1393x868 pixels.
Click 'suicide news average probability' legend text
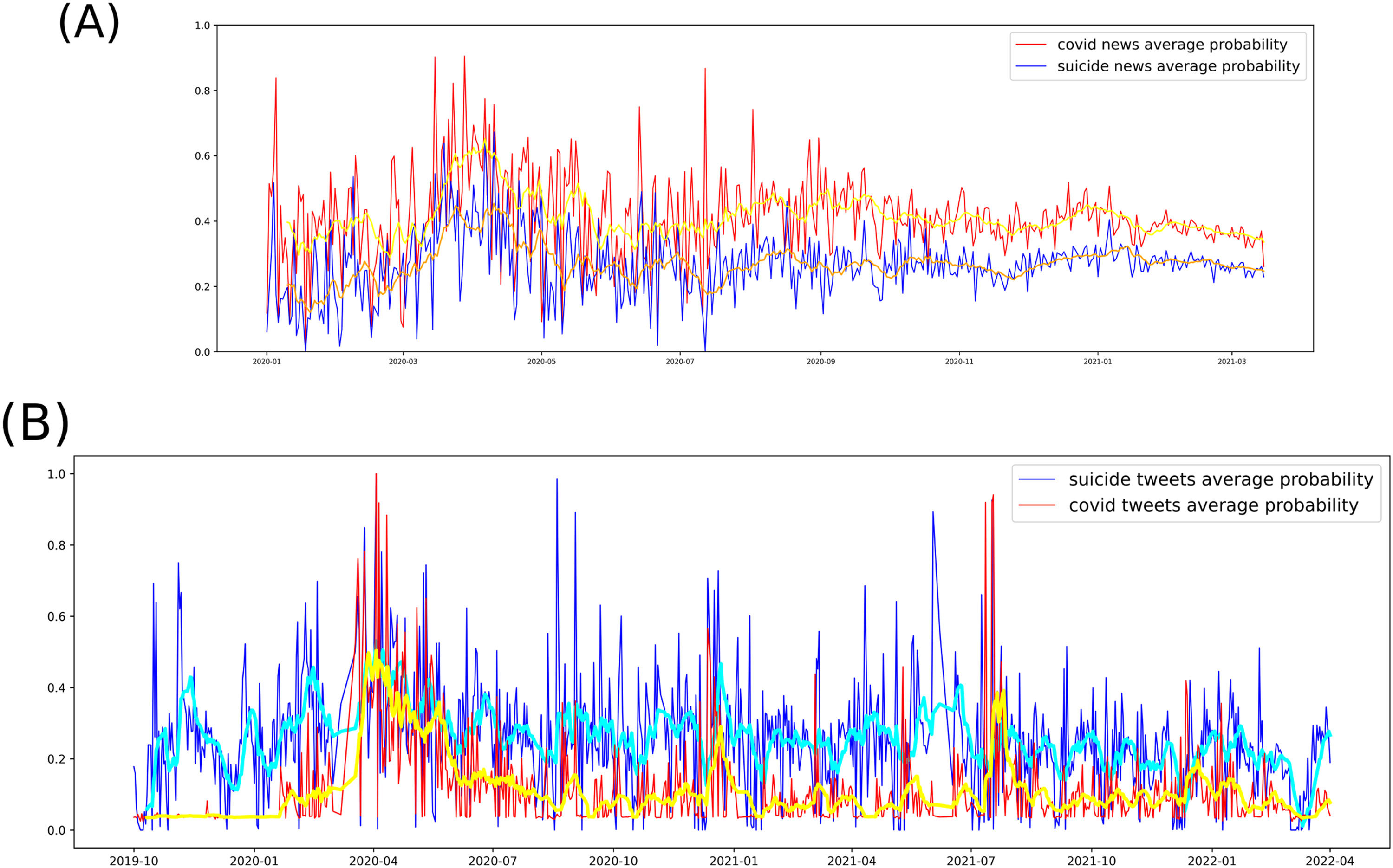tap(1178, 66)
